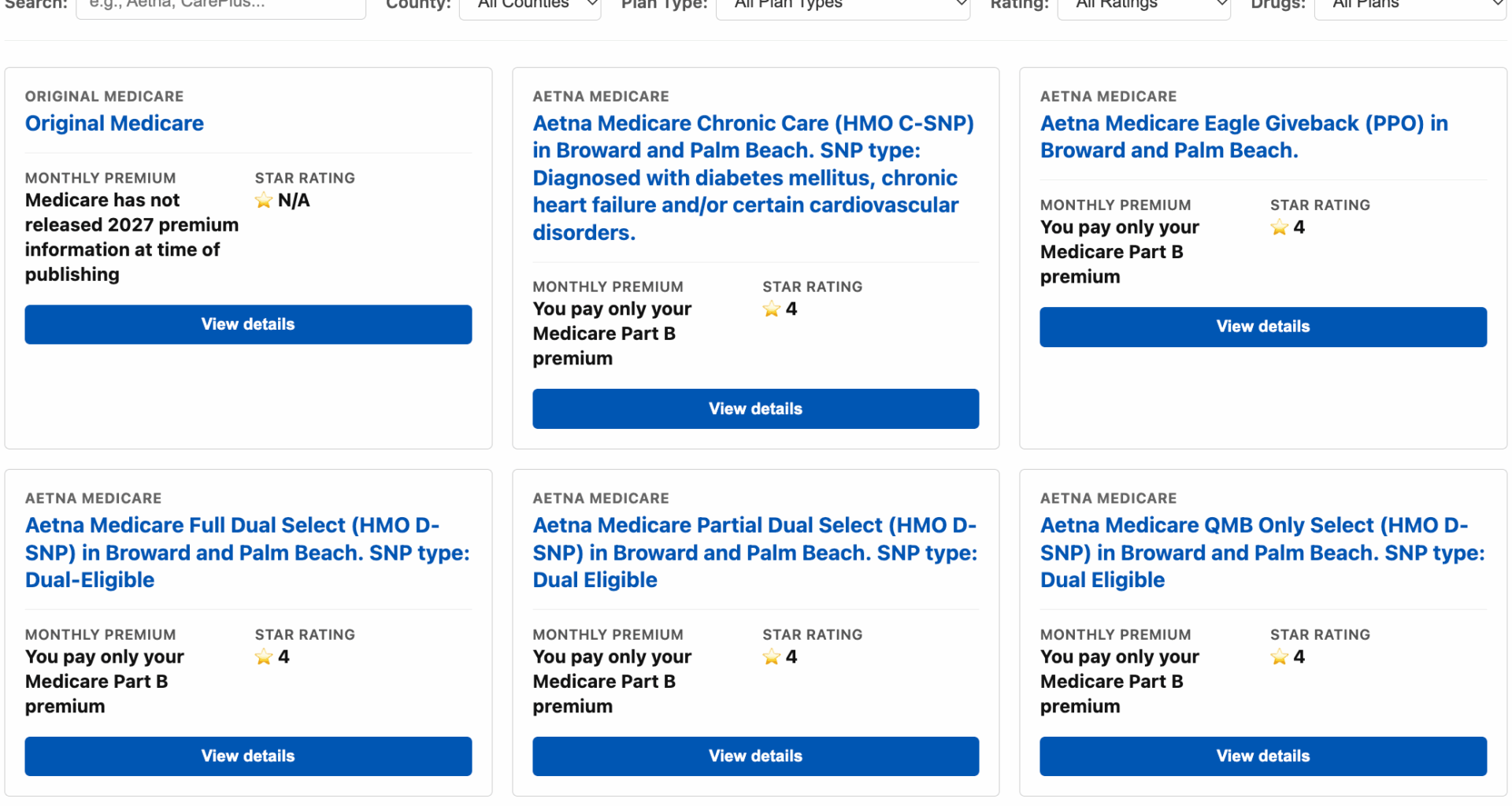Image resolution: width=1512 pixels, height=806 pixels.
Task: Click the QMB Only Select card's premium text
Action: coord(1119,682)
